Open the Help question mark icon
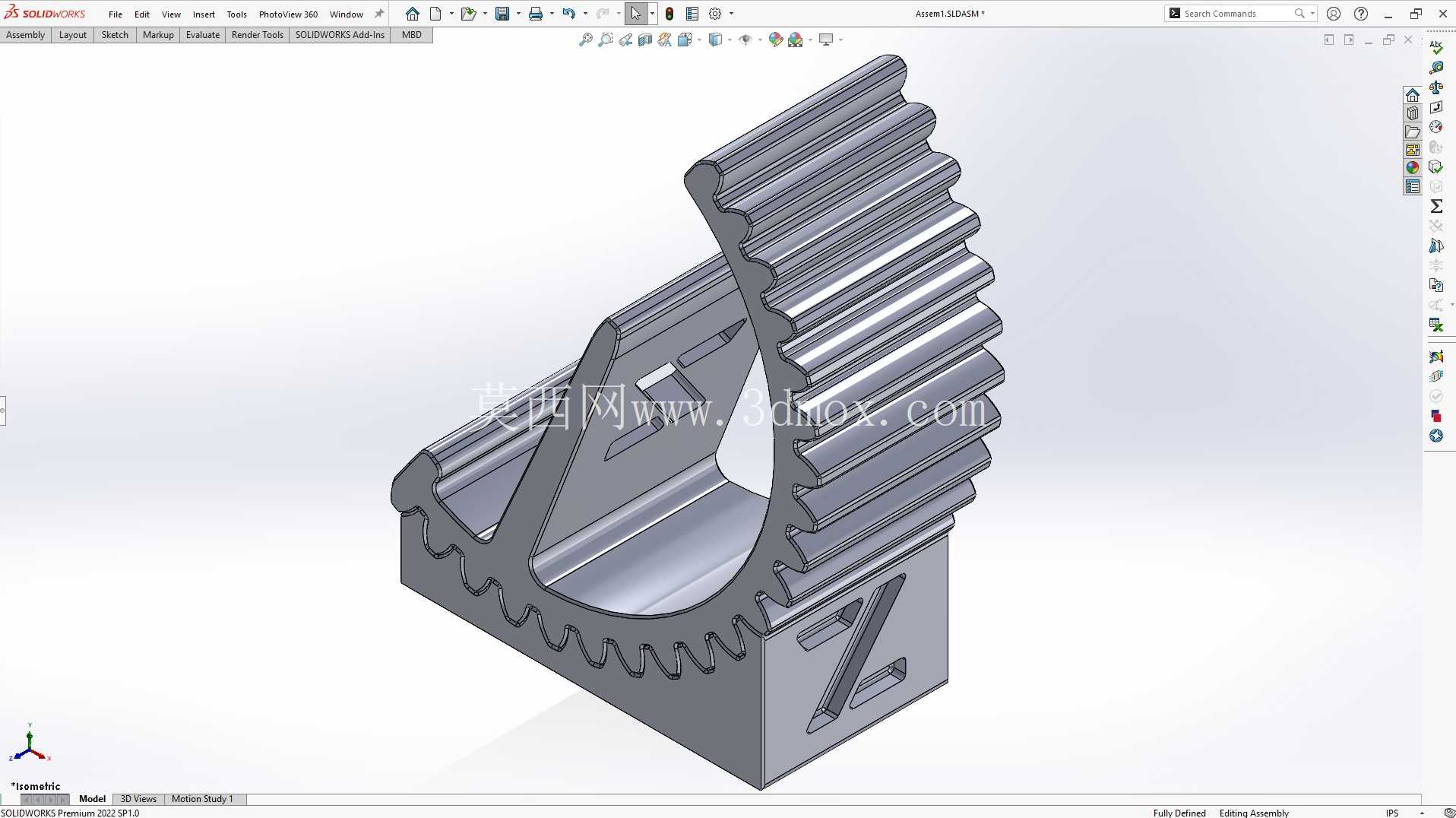This screenshot has width=1456, height=818. pos(1361,14)
